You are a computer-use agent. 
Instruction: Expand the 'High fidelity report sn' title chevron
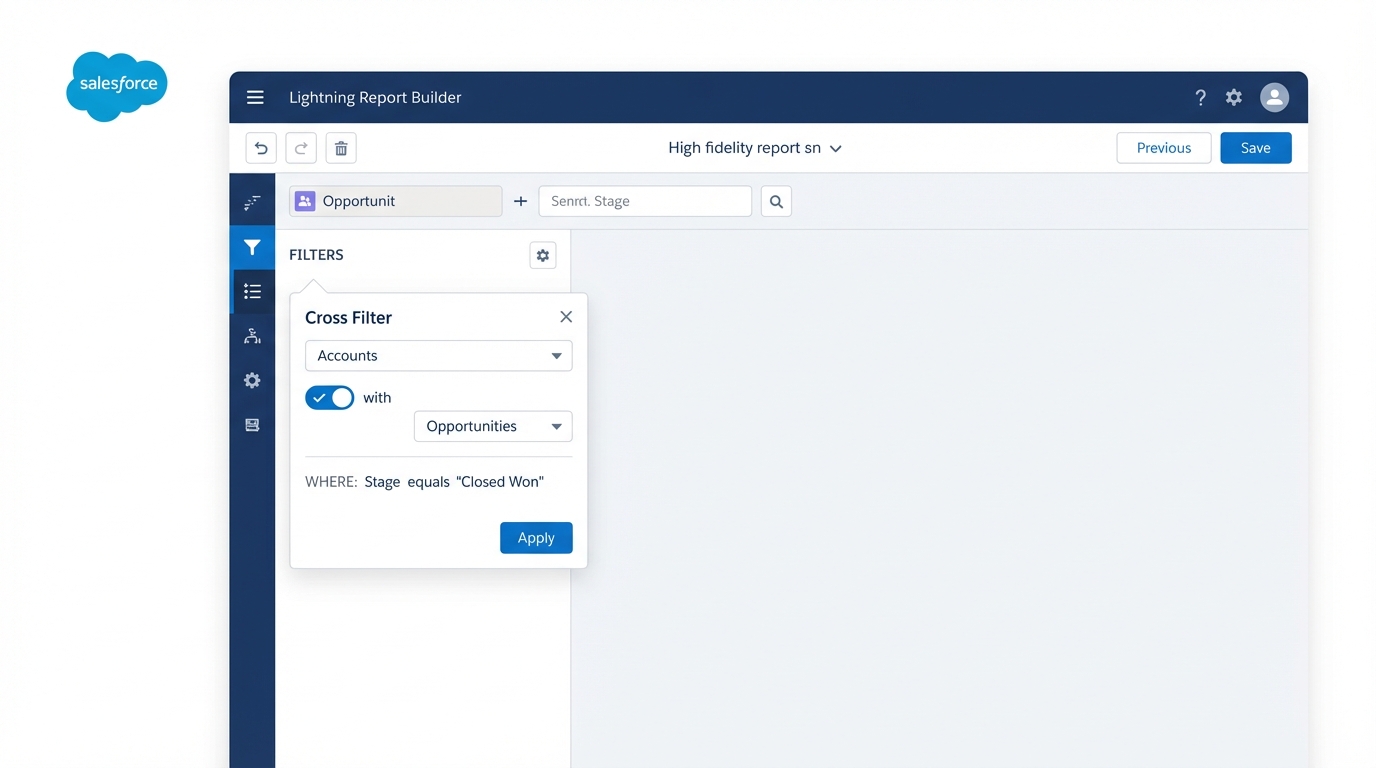(x=836, y=147)
